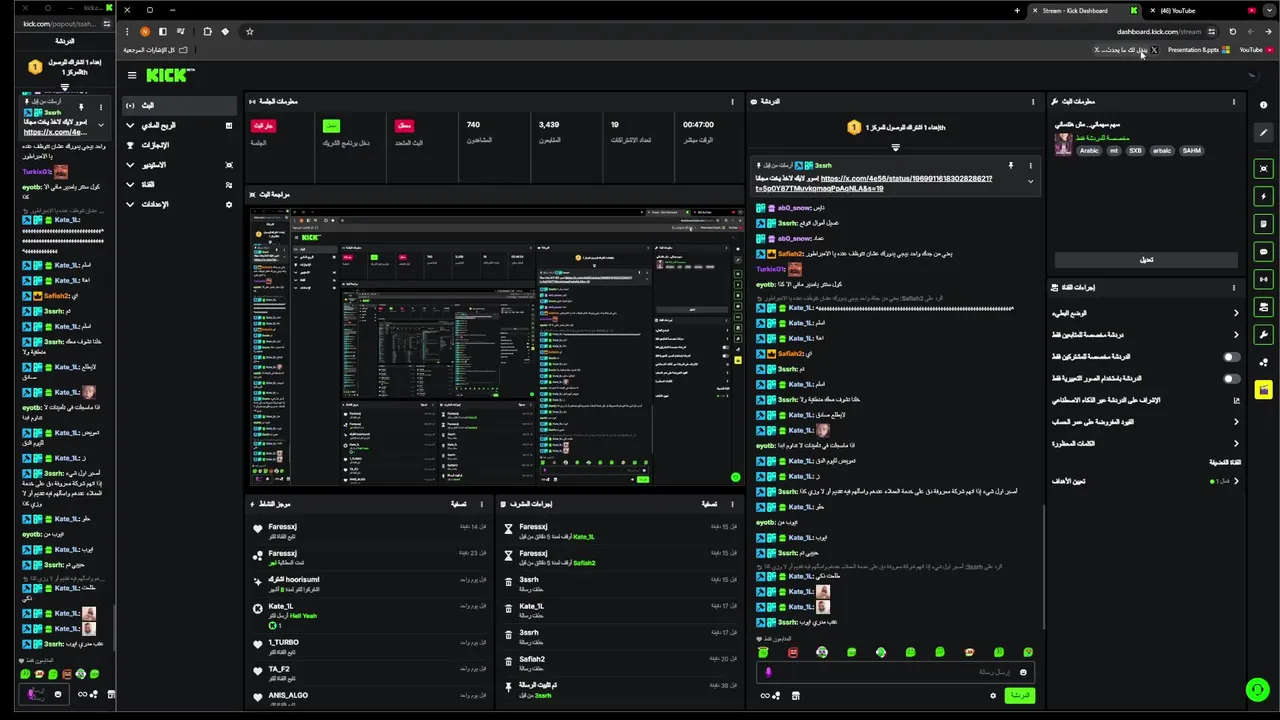Toggle emote-only chat switch
The image size is (1280, 720).
(x=1232, y=379)
